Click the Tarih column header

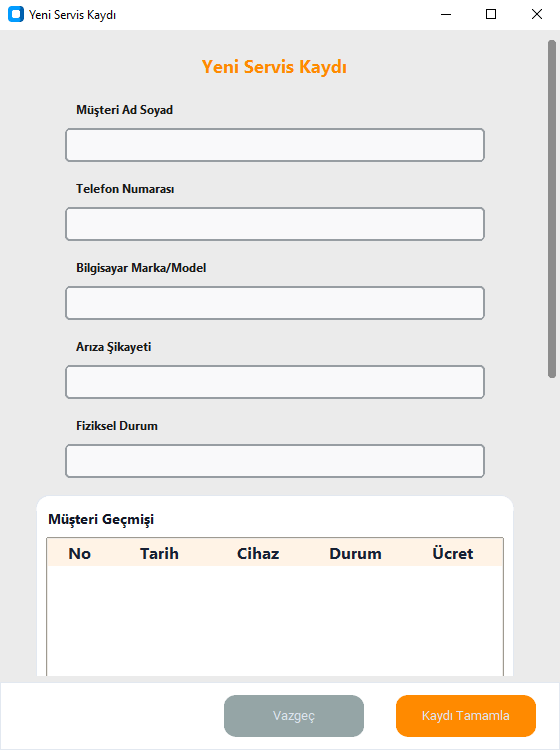(x=159, y=553)
